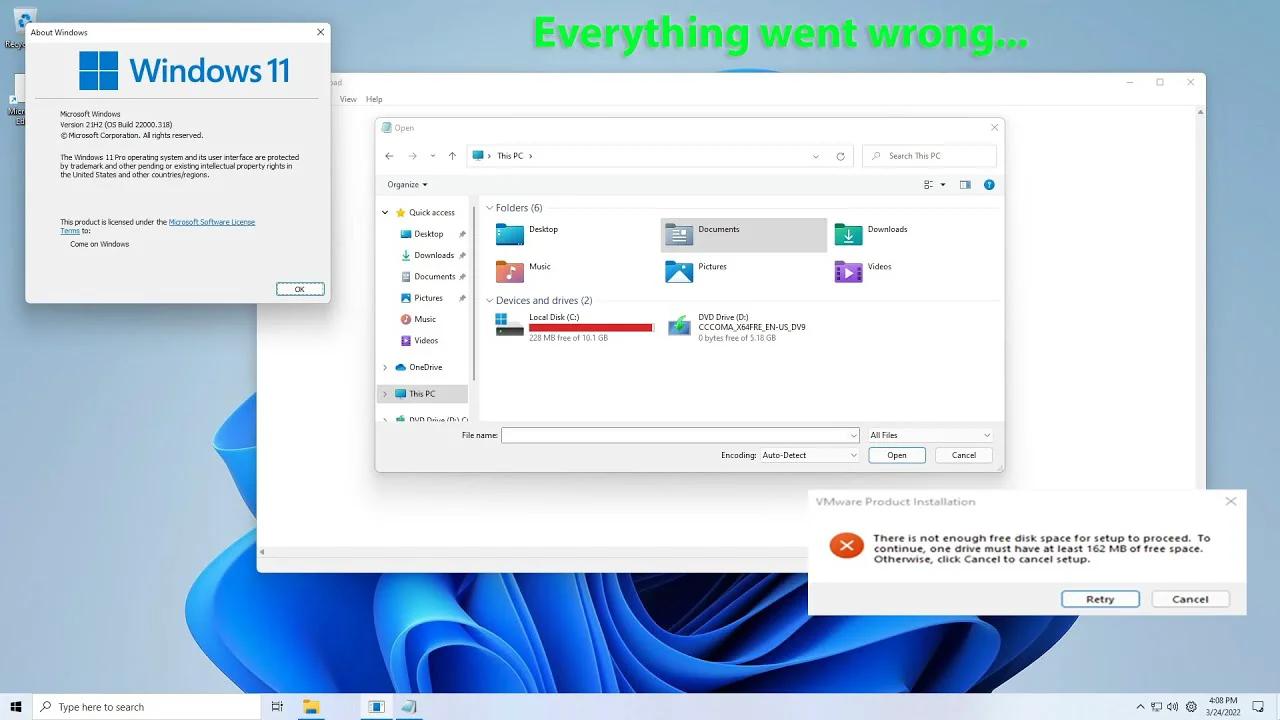The image size is (1280, 720).
Task: Open the Organize menu
Action: pyautogui.click(x=406, y=184)
